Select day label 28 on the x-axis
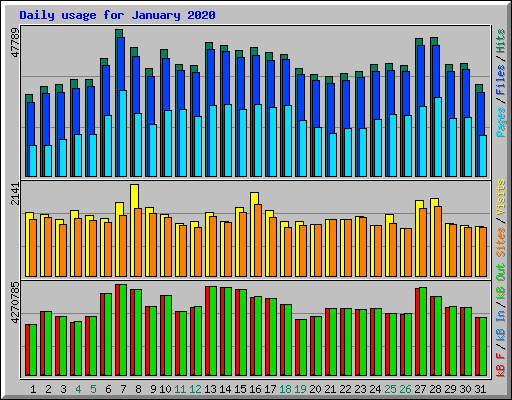Image resolution: width=512 pixels, height=400 pixels. pyautogui.click(x=435, y=389)
